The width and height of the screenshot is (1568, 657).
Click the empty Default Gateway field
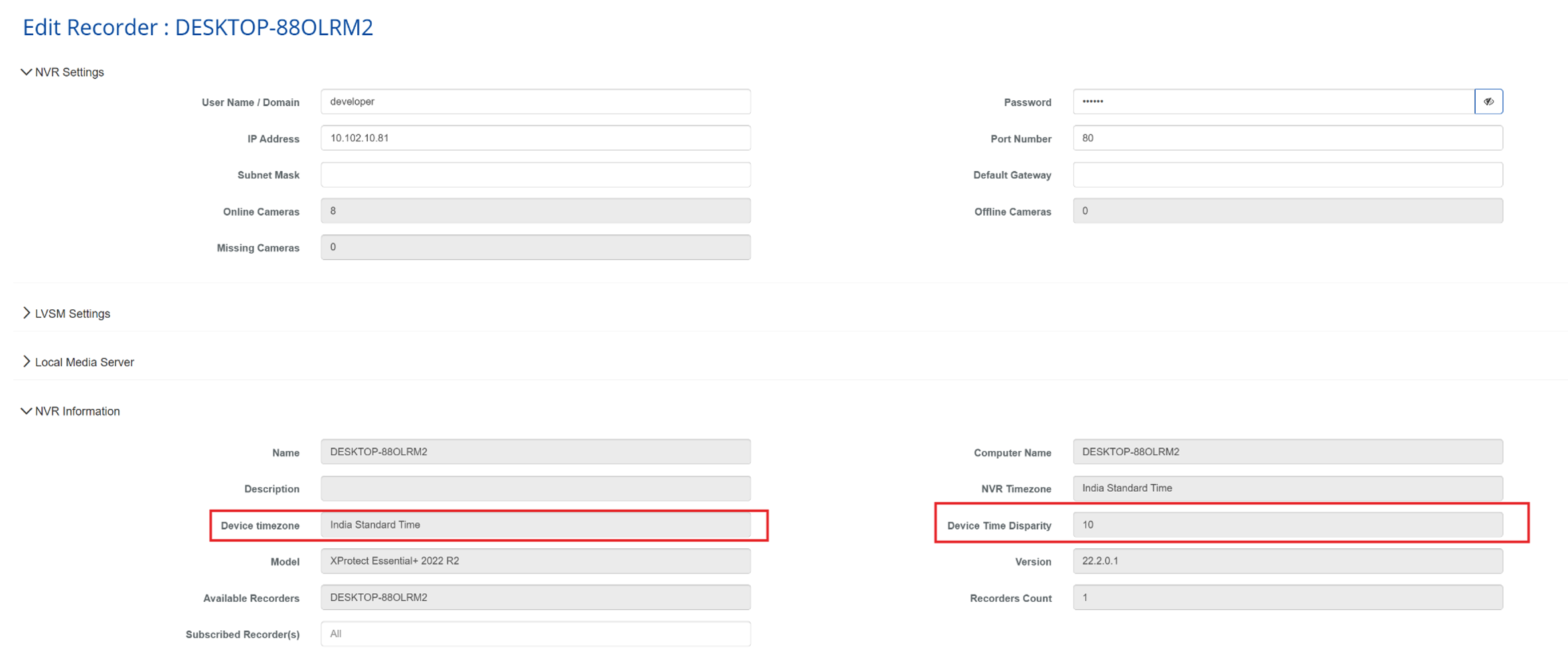[x=1287, y=175]
